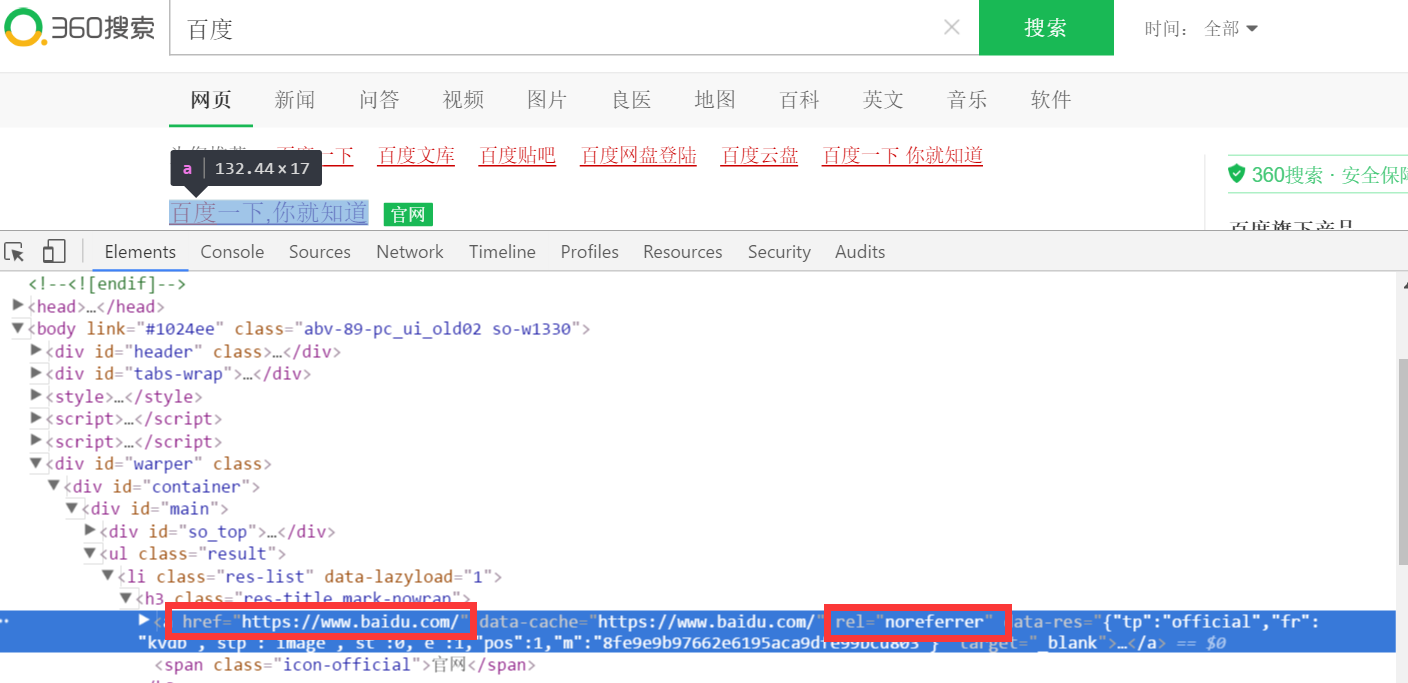This screenshot has width=1408, height=683.
Task: Expand the second script node
Action: pos(37,441)
